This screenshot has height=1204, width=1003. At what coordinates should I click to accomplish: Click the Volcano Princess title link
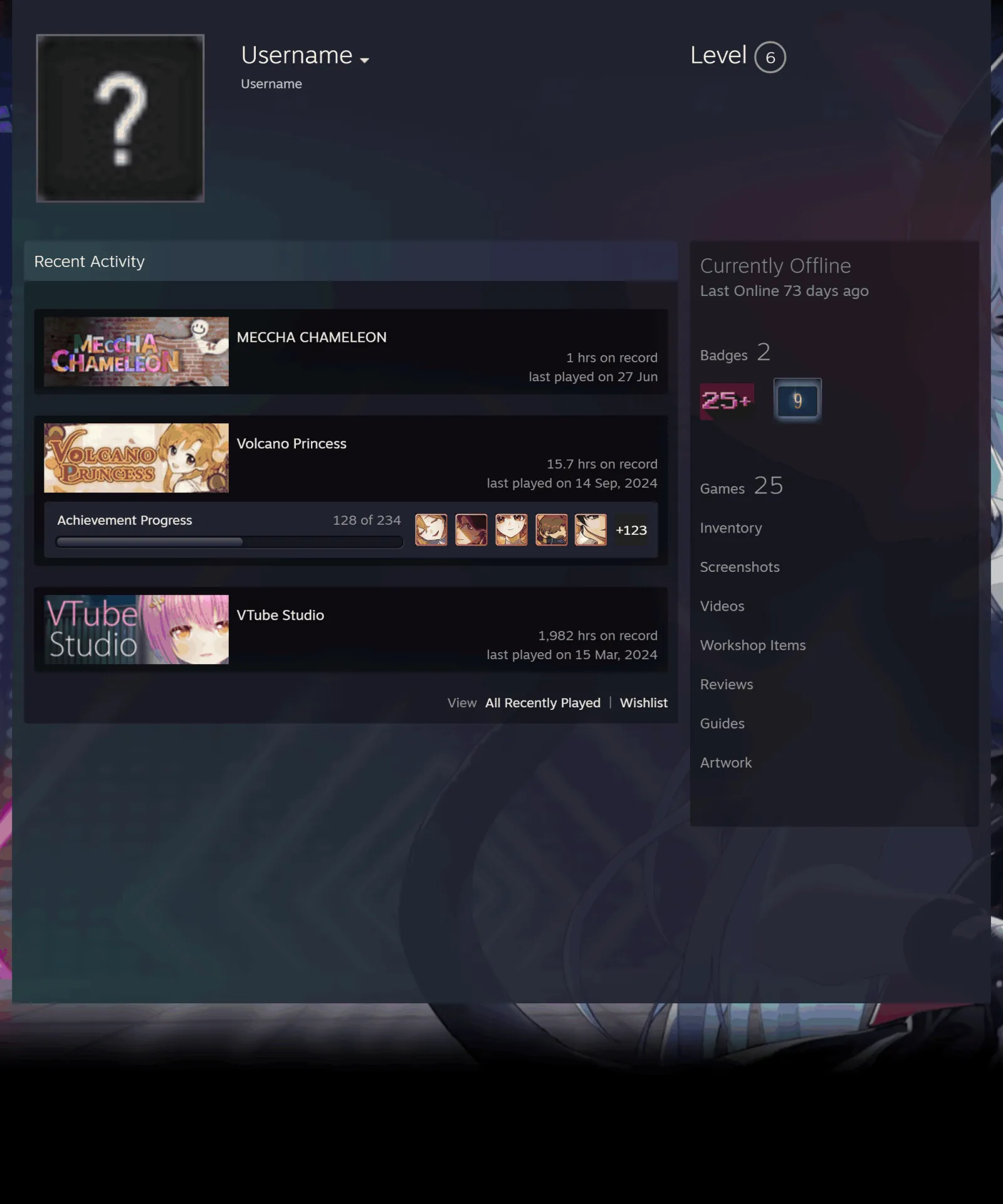point(291,443)
